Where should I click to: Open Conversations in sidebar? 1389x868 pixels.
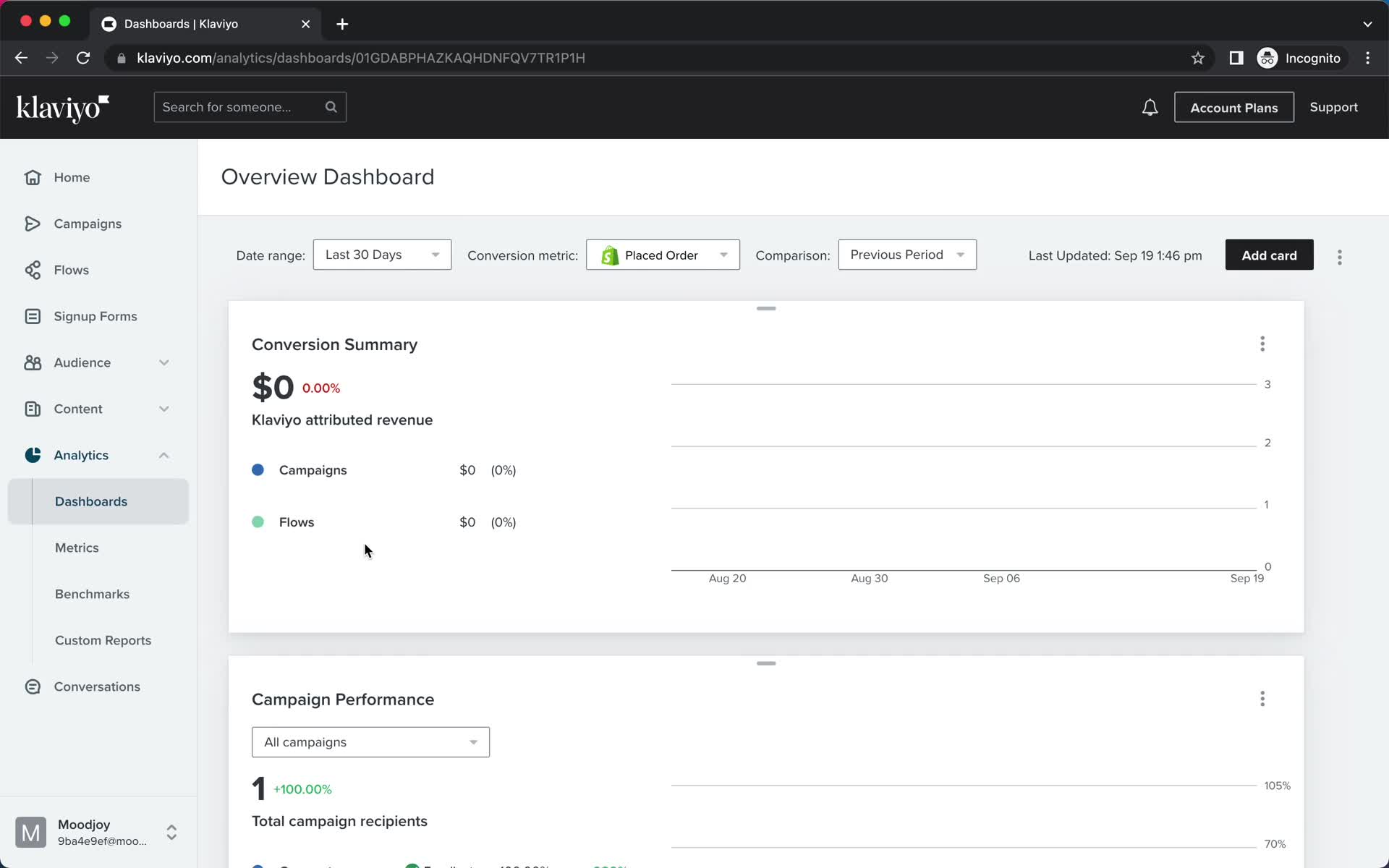point(97,686)
